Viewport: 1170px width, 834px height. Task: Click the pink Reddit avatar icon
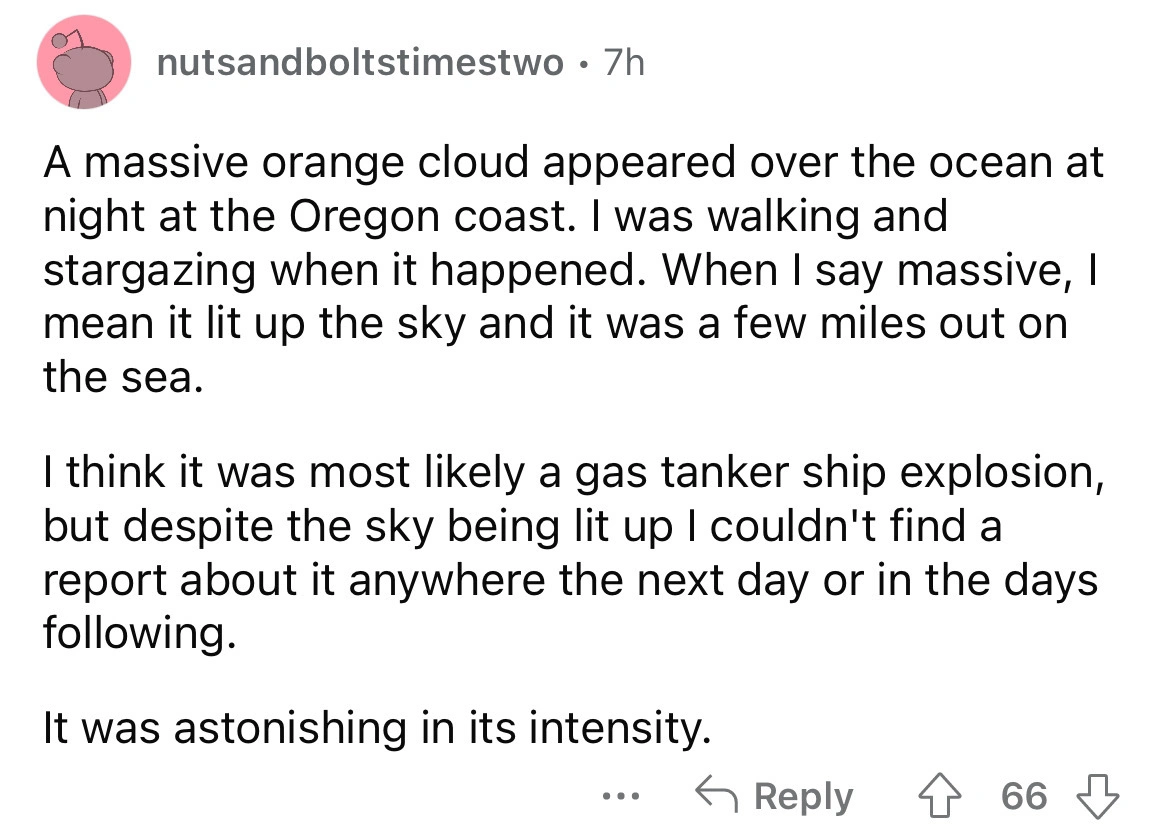85,65
